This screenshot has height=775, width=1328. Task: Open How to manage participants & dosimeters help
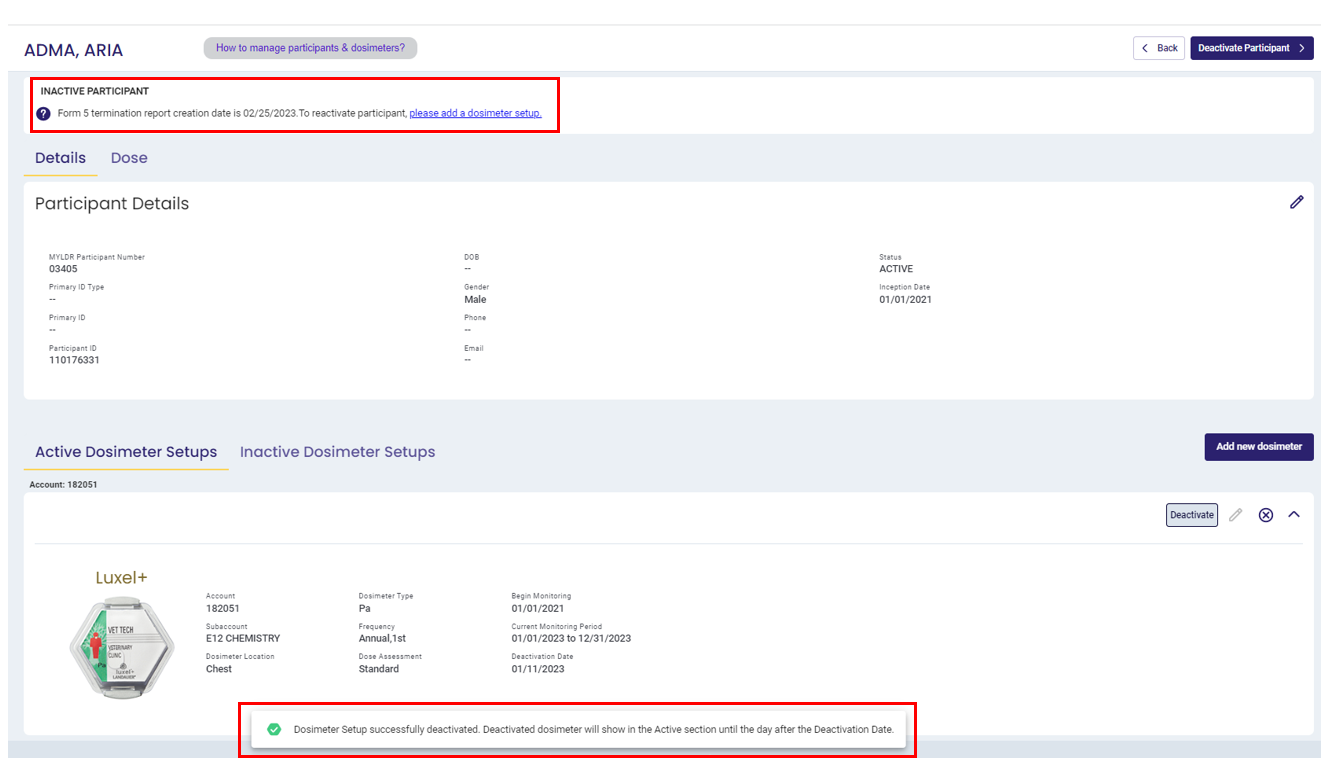pos(310,47)
